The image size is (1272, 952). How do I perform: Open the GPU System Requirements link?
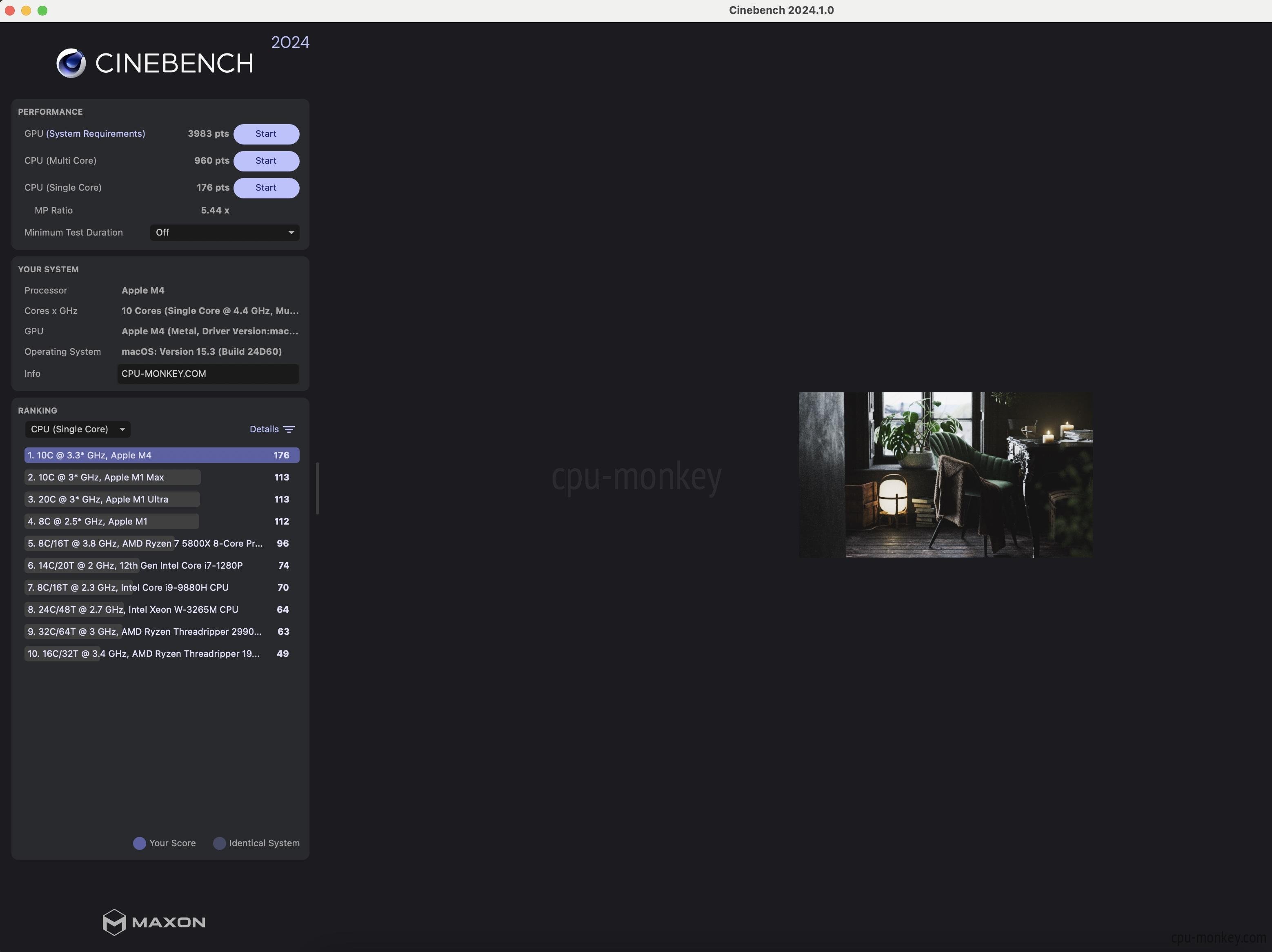click(96, 133)
